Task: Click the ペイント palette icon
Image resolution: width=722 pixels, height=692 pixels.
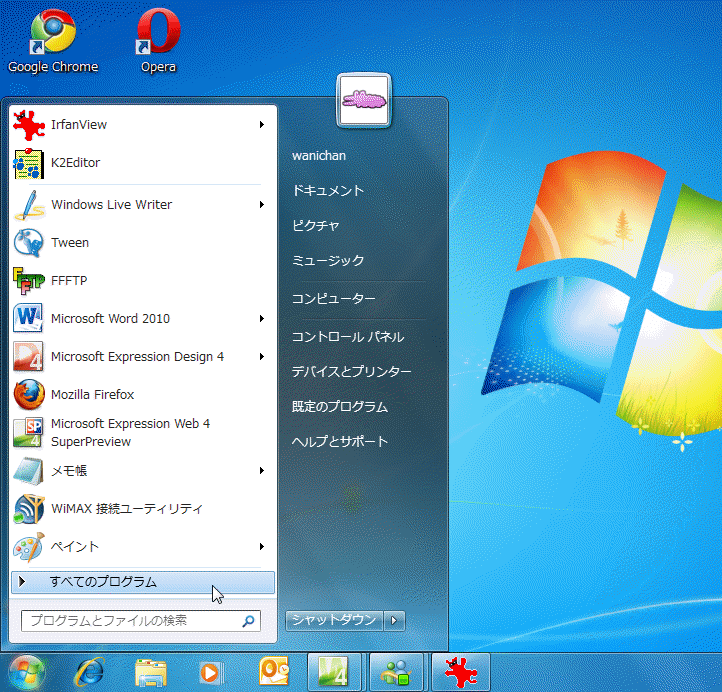Action: [29, 547]
